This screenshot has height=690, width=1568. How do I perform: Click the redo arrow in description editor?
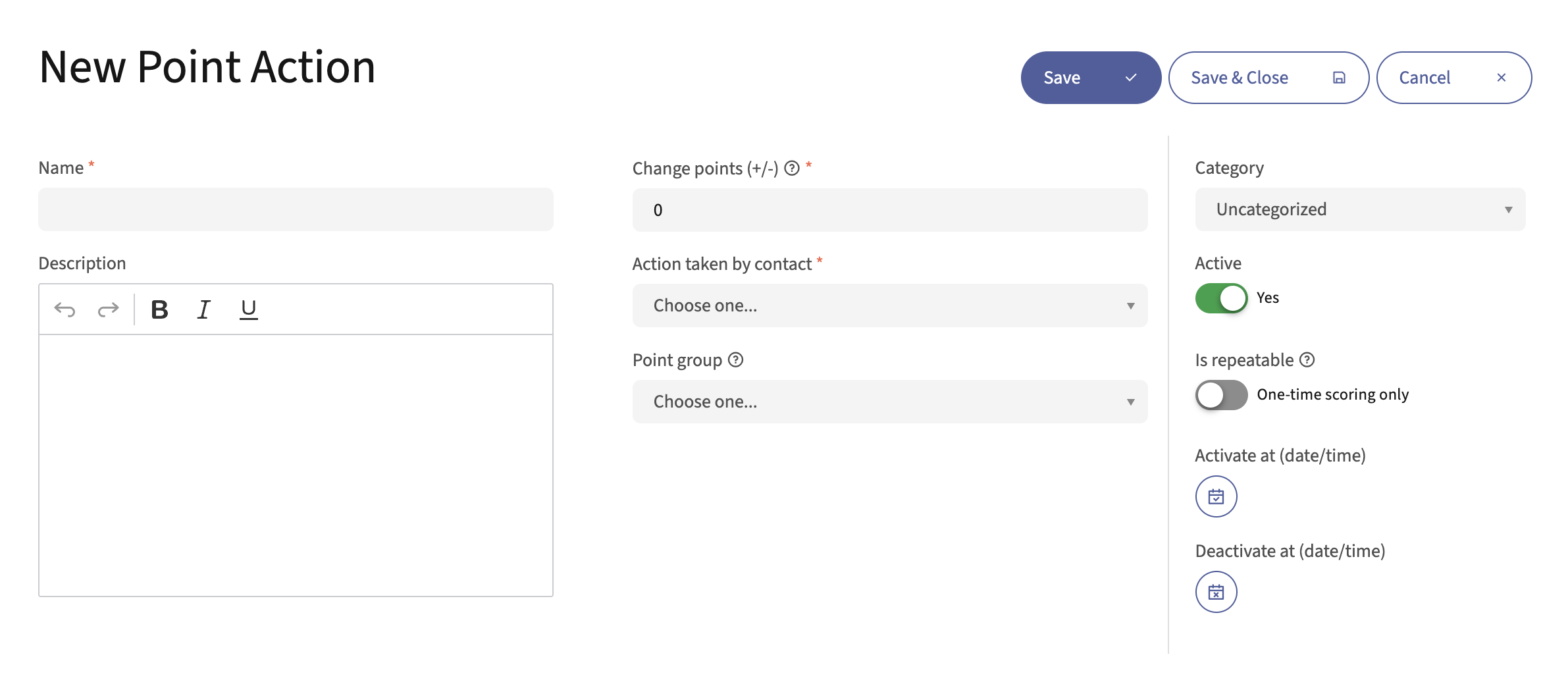click(x=108, y=309)
